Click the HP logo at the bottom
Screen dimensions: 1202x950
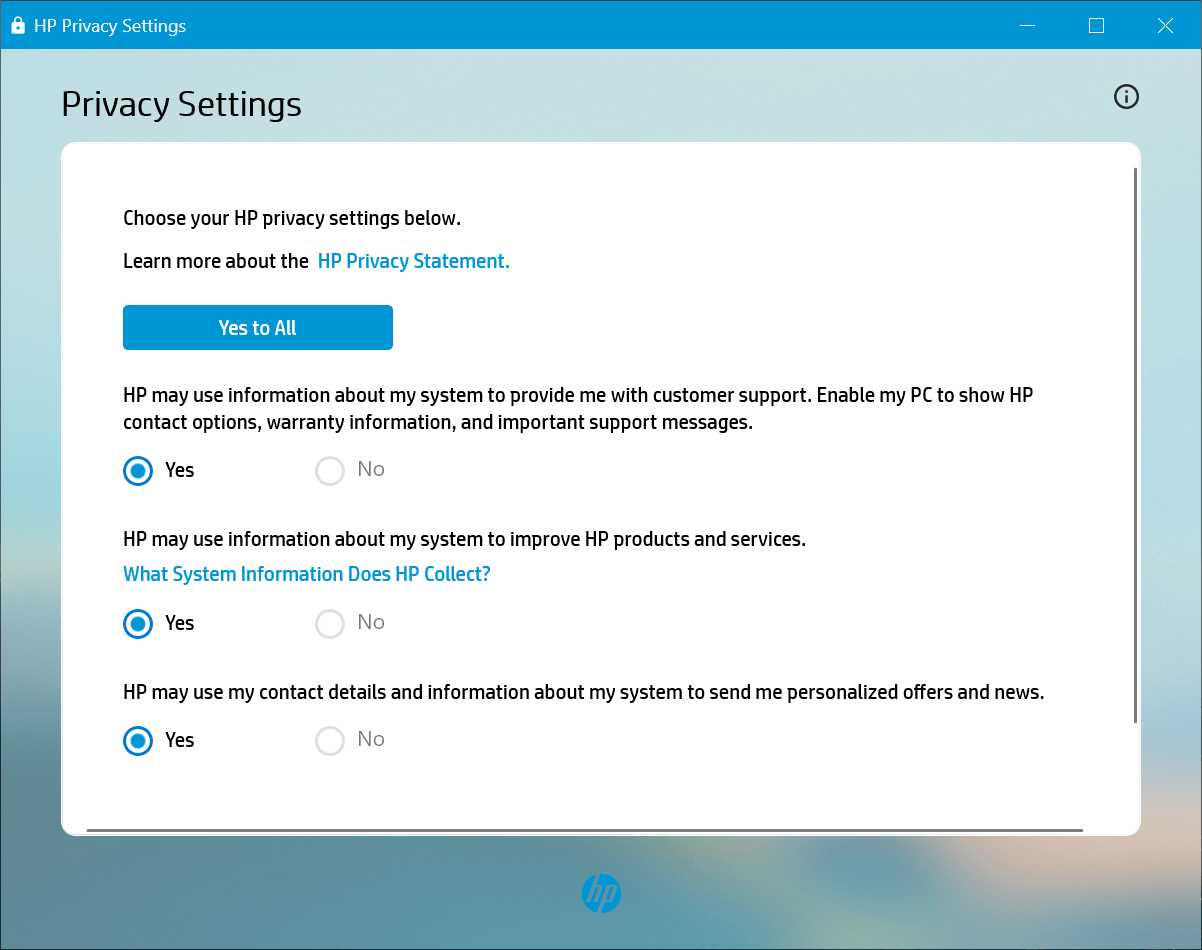(601, 893)
